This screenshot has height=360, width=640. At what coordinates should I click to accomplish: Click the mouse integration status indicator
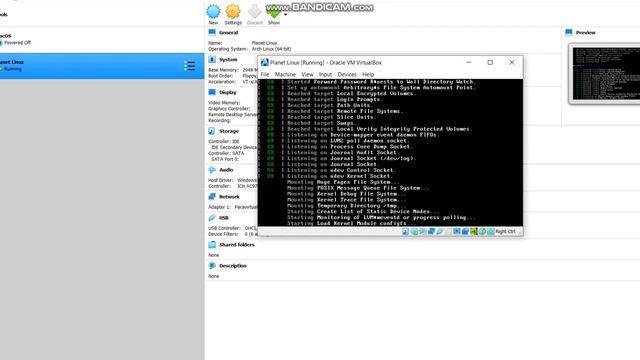point(482,231)
